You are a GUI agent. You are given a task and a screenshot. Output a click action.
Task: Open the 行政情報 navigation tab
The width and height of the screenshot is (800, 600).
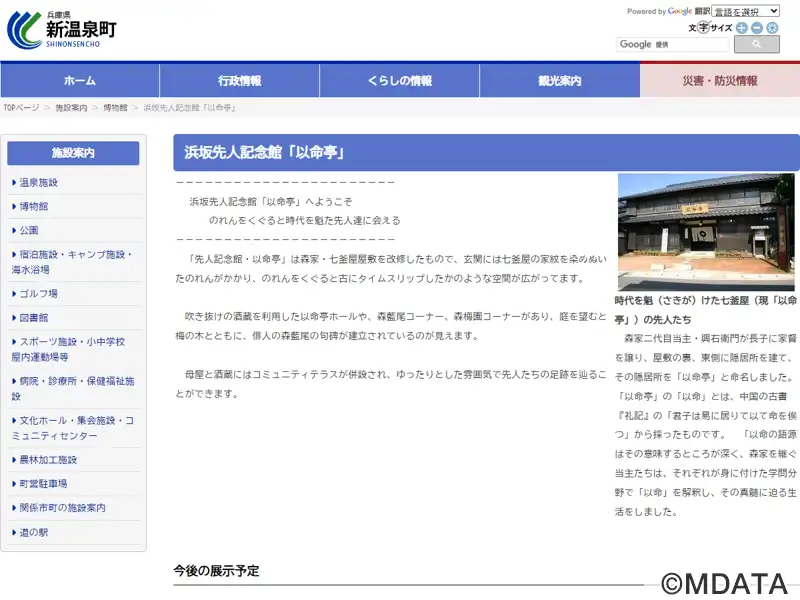click(240, 81)
